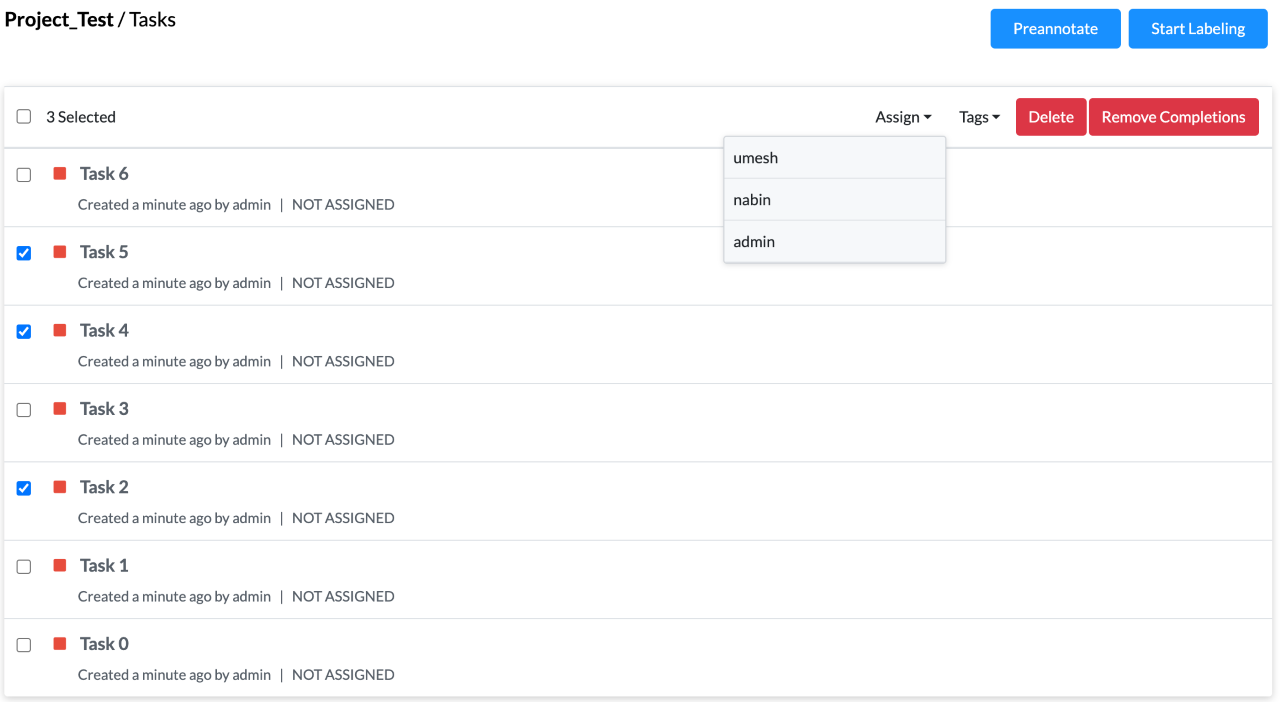Open the Task 5 title
Viewport: 1280px width, 702px height.
tap(104, 252)
